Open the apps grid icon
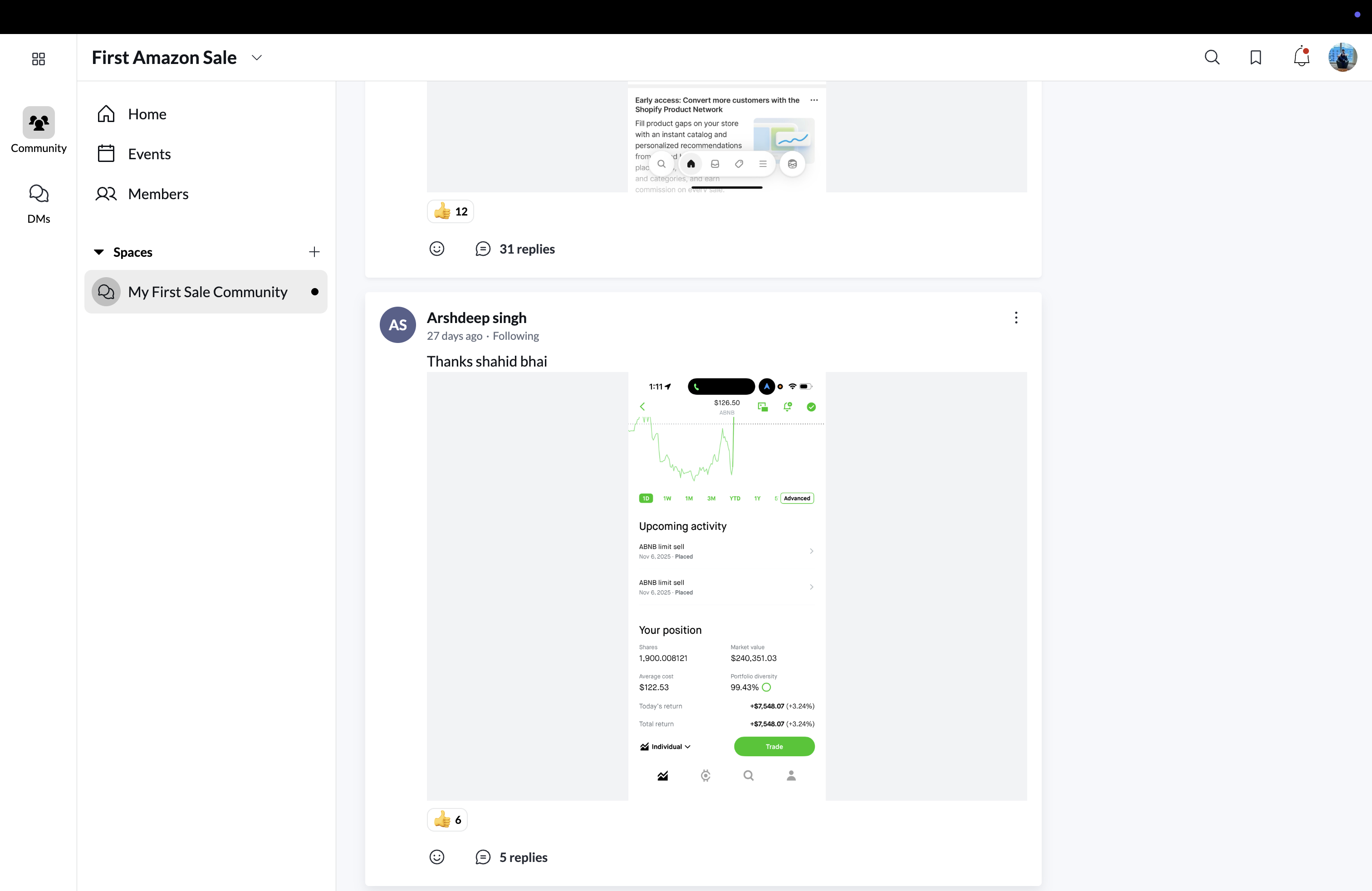 pos(38,59)
